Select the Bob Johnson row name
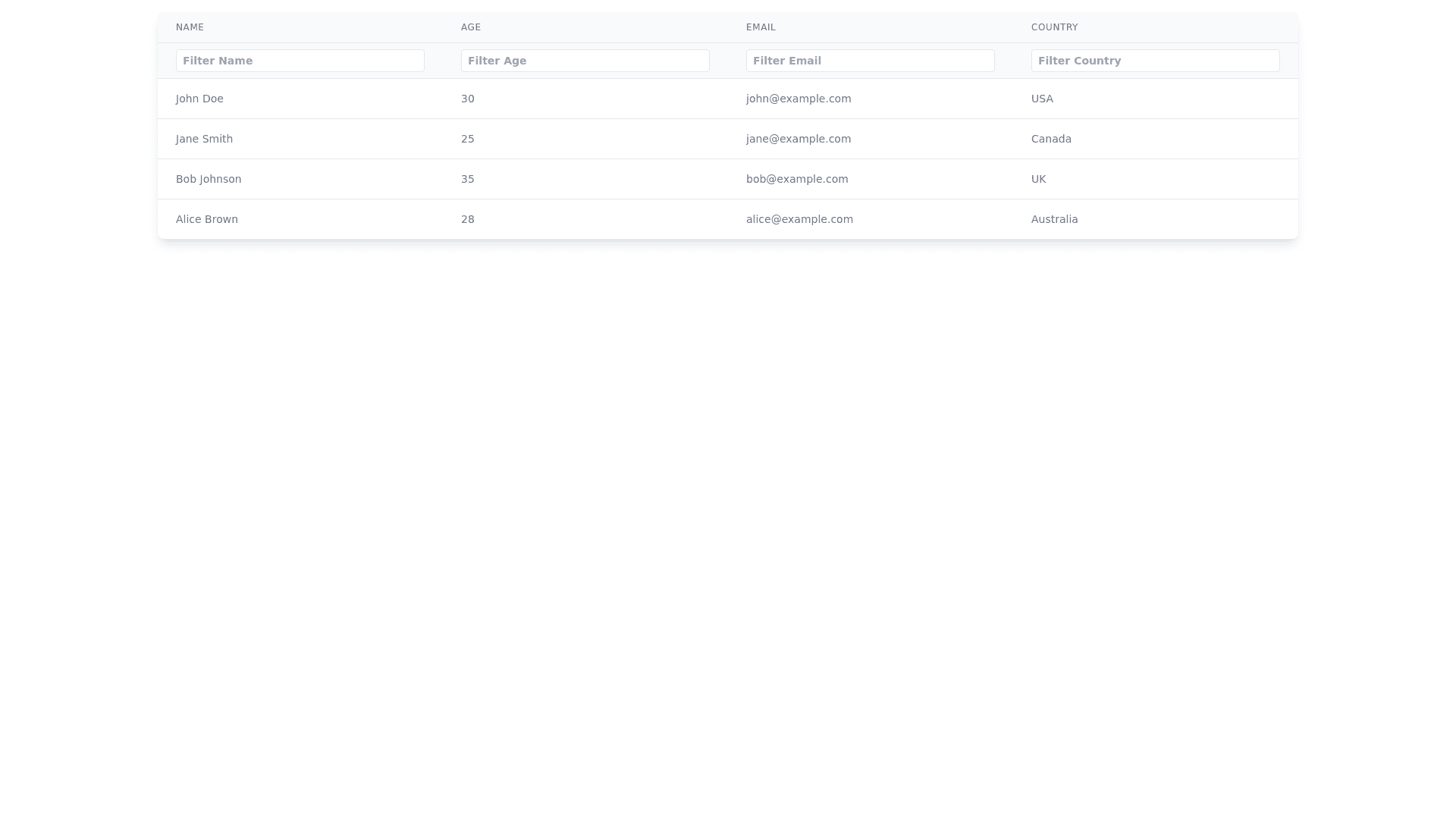 pyautogui.click(x=209, y=179)
